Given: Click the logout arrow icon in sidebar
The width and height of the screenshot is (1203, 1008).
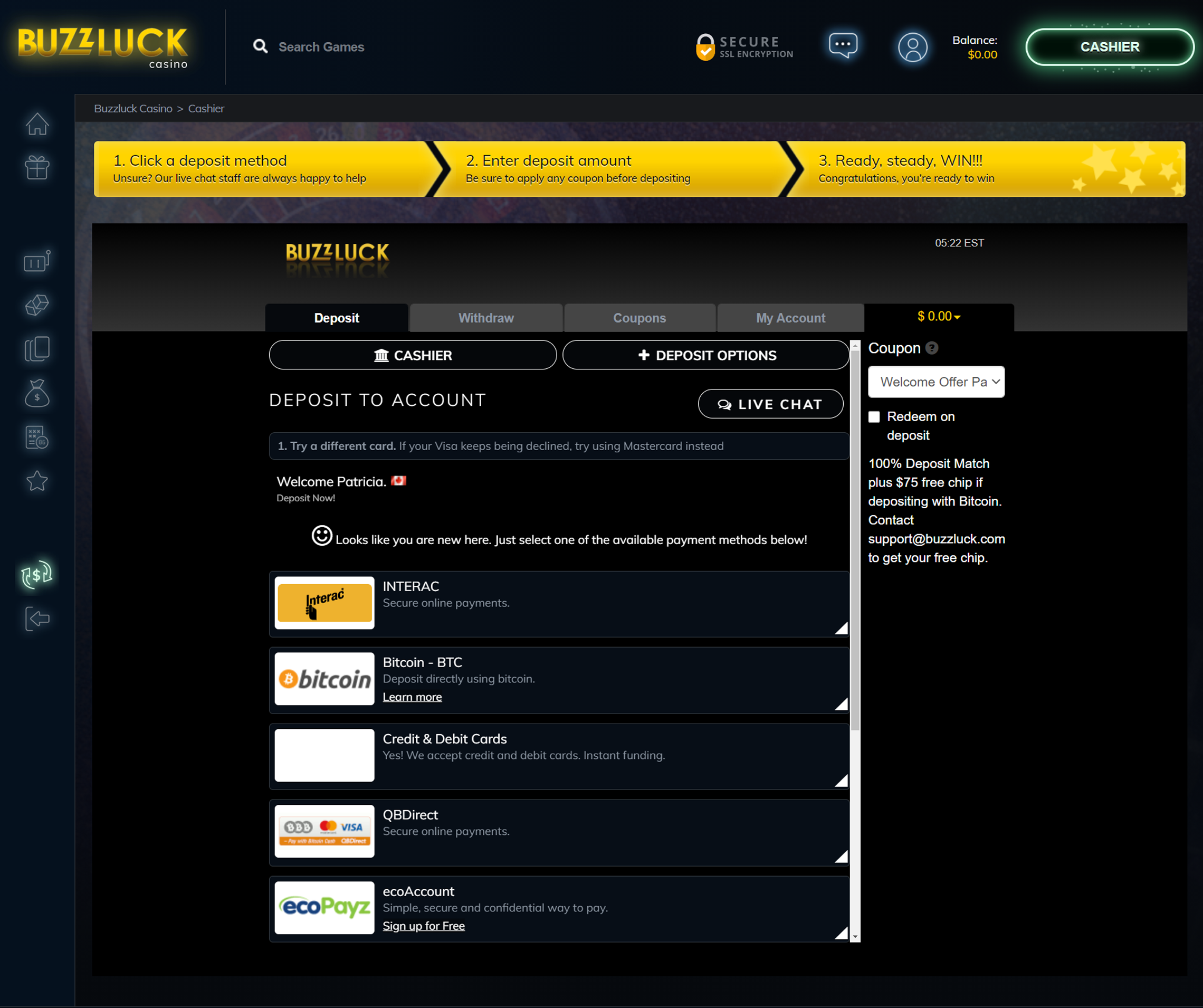Looking at the screenshot, I should coord(37,619).
